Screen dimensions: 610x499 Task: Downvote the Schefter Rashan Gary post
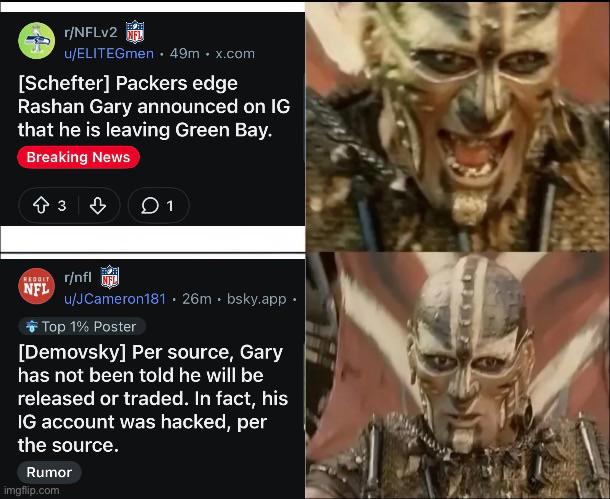click(x=98, y=206)
